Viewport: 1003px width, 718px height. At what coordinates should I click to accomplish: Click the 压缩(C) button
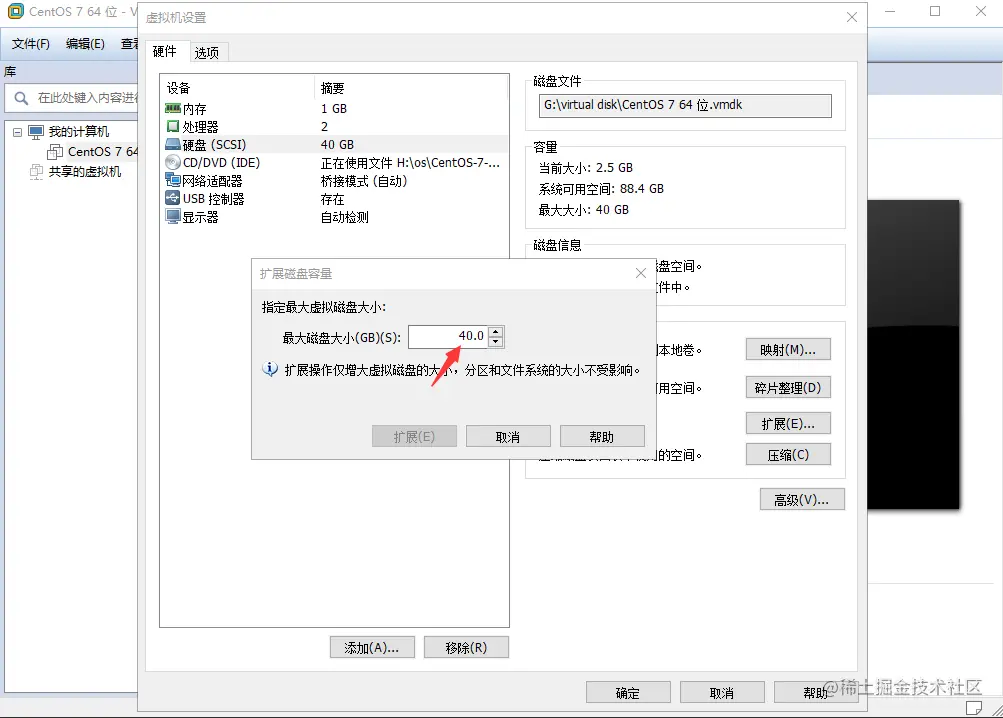point(788,454)
